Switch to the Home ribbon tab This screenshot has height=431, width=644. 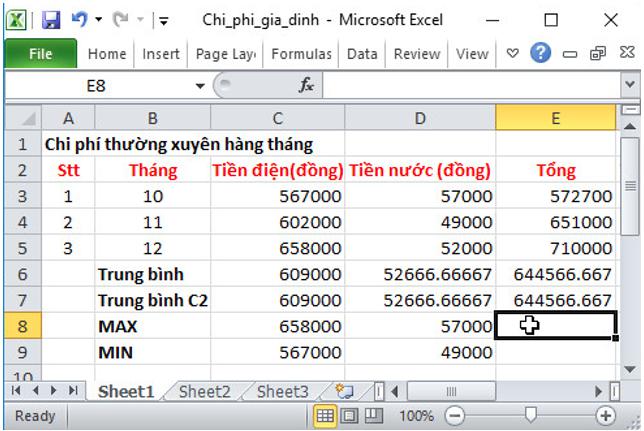tap(107, 54)
